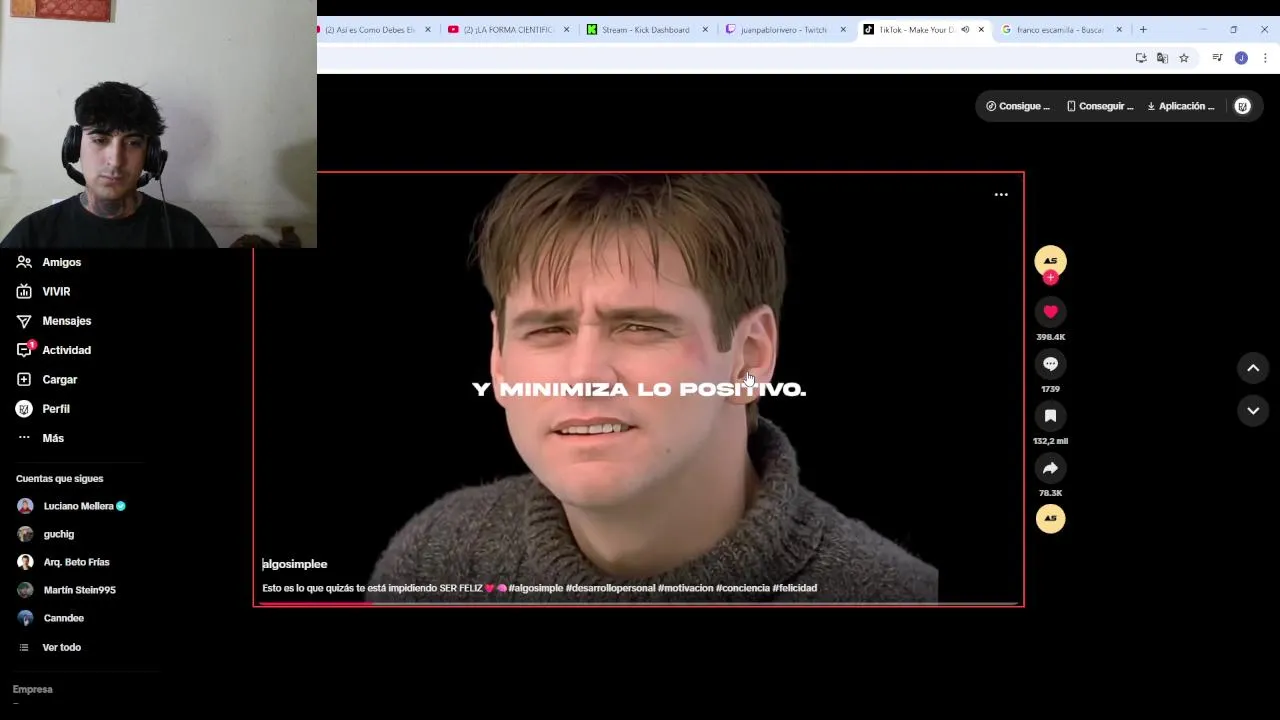The width and height of the screenshot is (1280, 720).
Task: Open the comments bubble icon
Action: [1050, 364]
